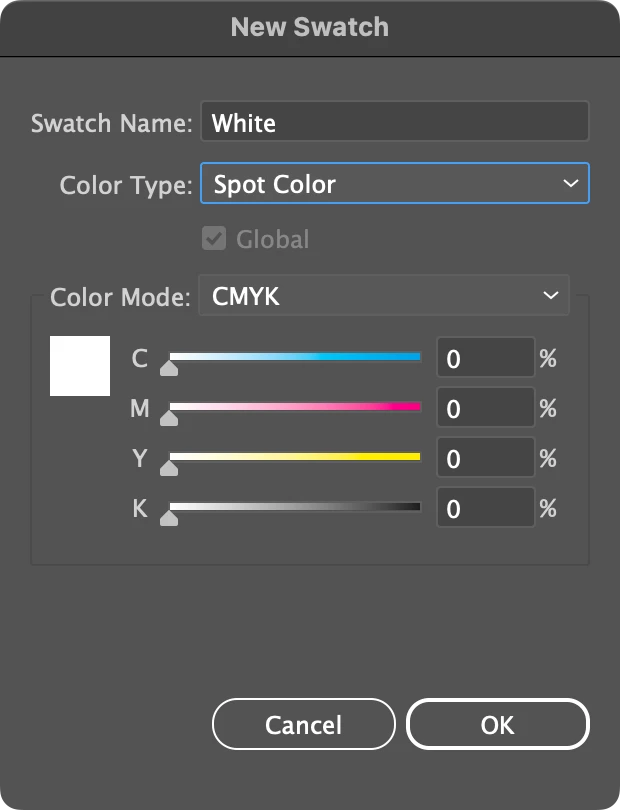Open the Color Type dropdown
Image resolution: width=620 pixels, height=810 pixels.
click(x=394, y=184)
